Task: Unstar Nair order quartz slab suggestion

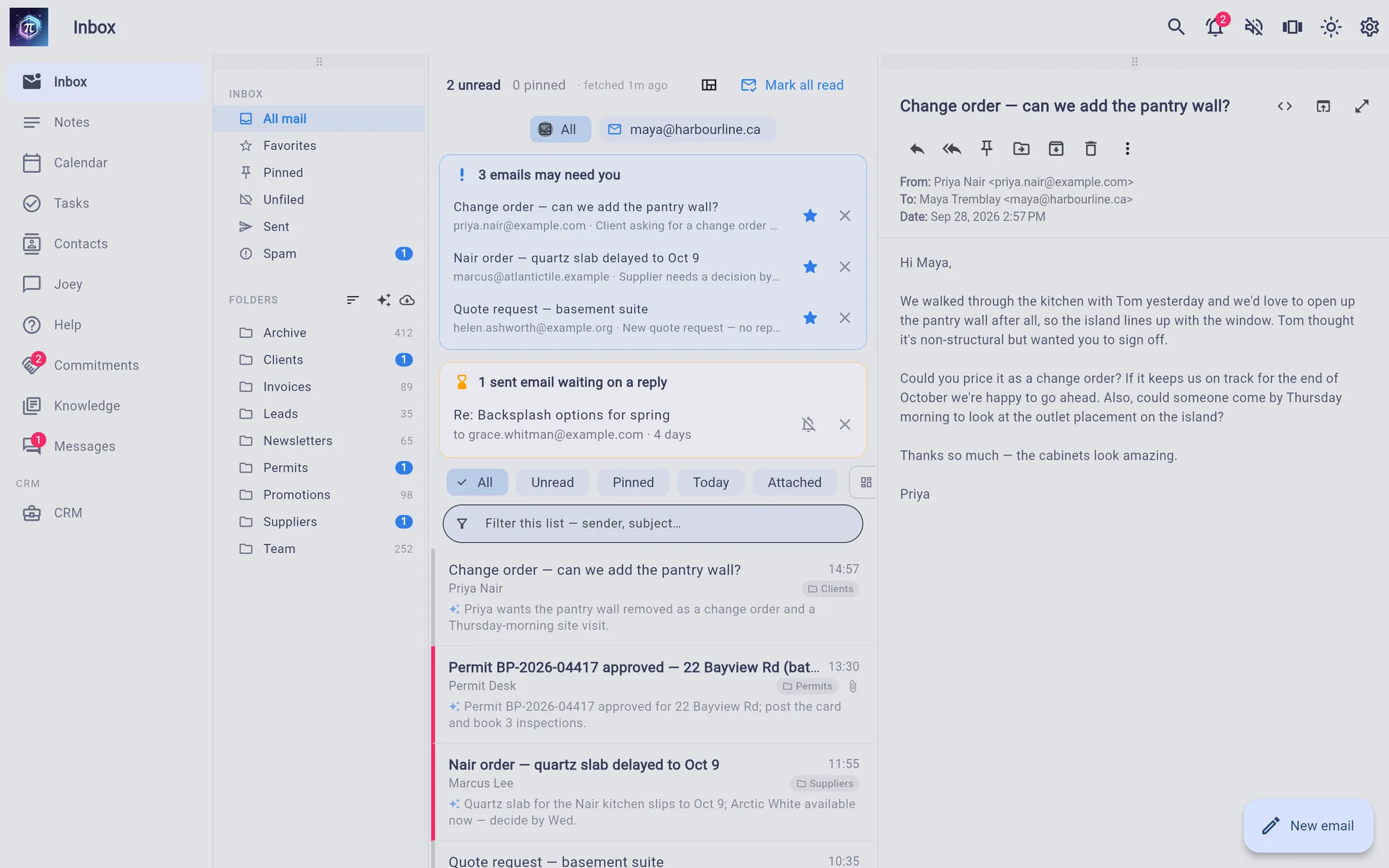Action: point(810,267)
